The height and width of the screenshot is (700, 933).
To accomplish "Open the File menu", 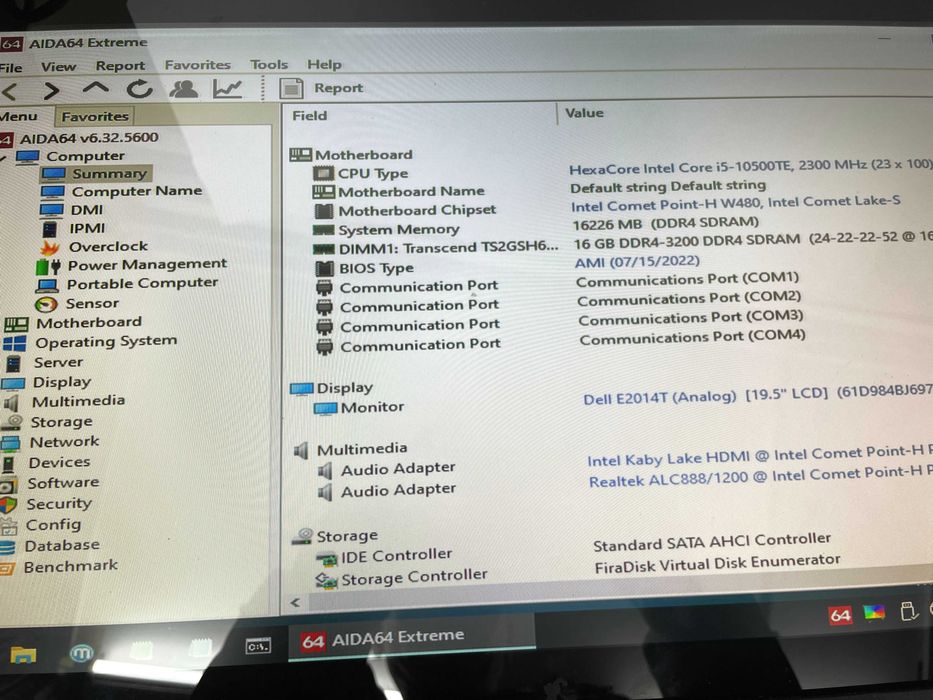I will click(11, 67).
